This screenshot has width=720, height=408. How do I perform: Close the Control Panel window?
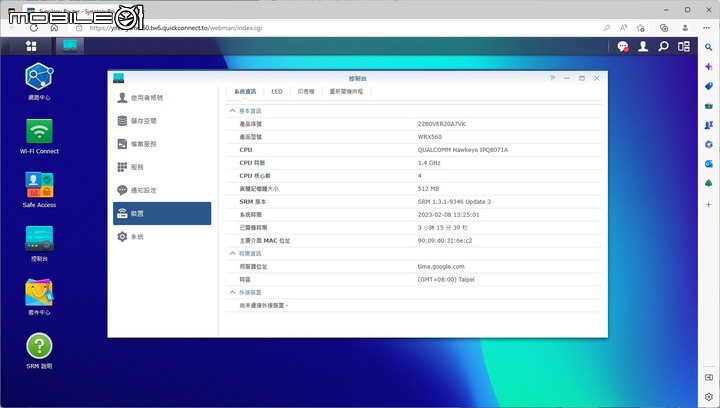point(596,78)
